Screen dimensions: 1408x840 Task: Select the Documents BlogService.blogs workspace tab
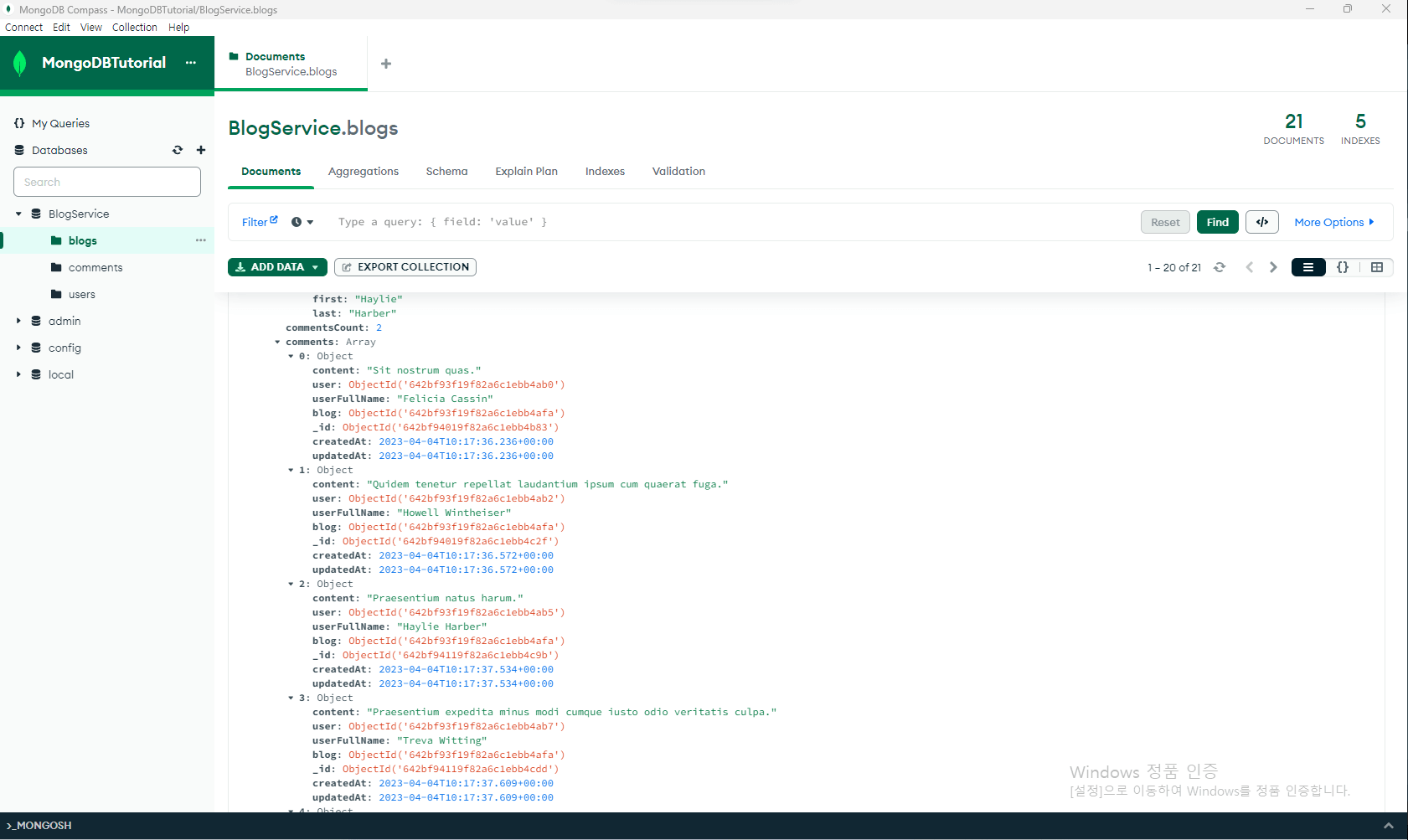tap(291, 64)
